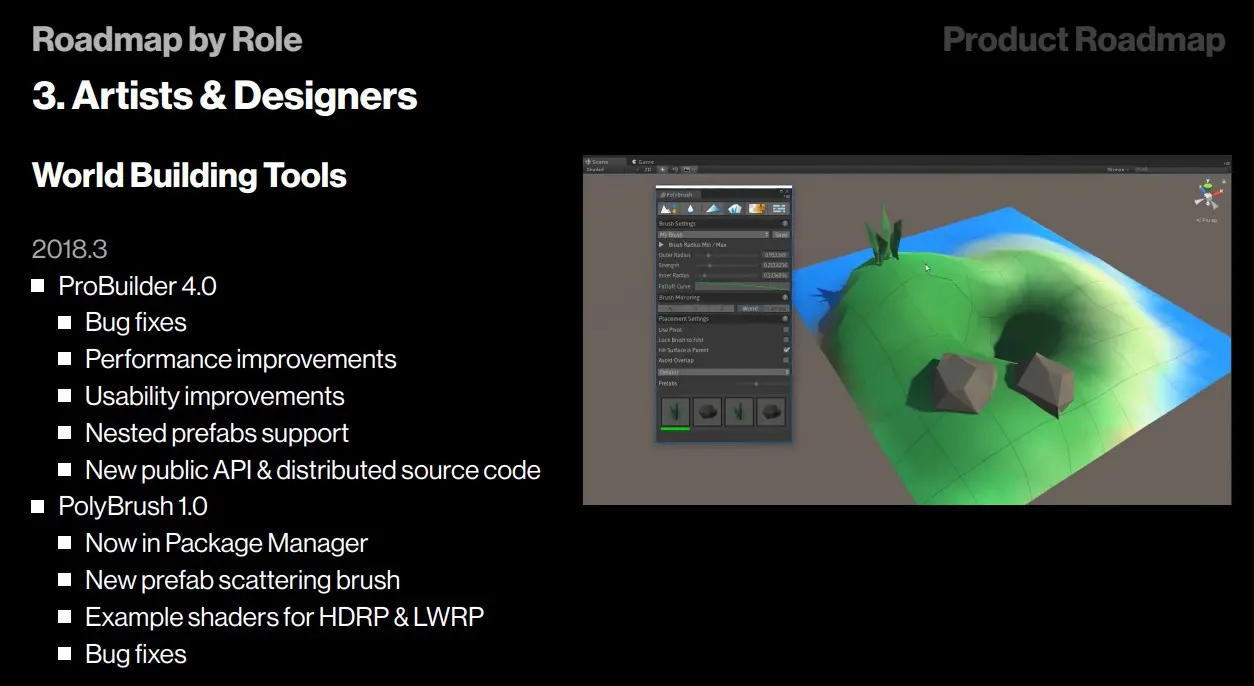Adjust the Strength slider

coord(727,265)
